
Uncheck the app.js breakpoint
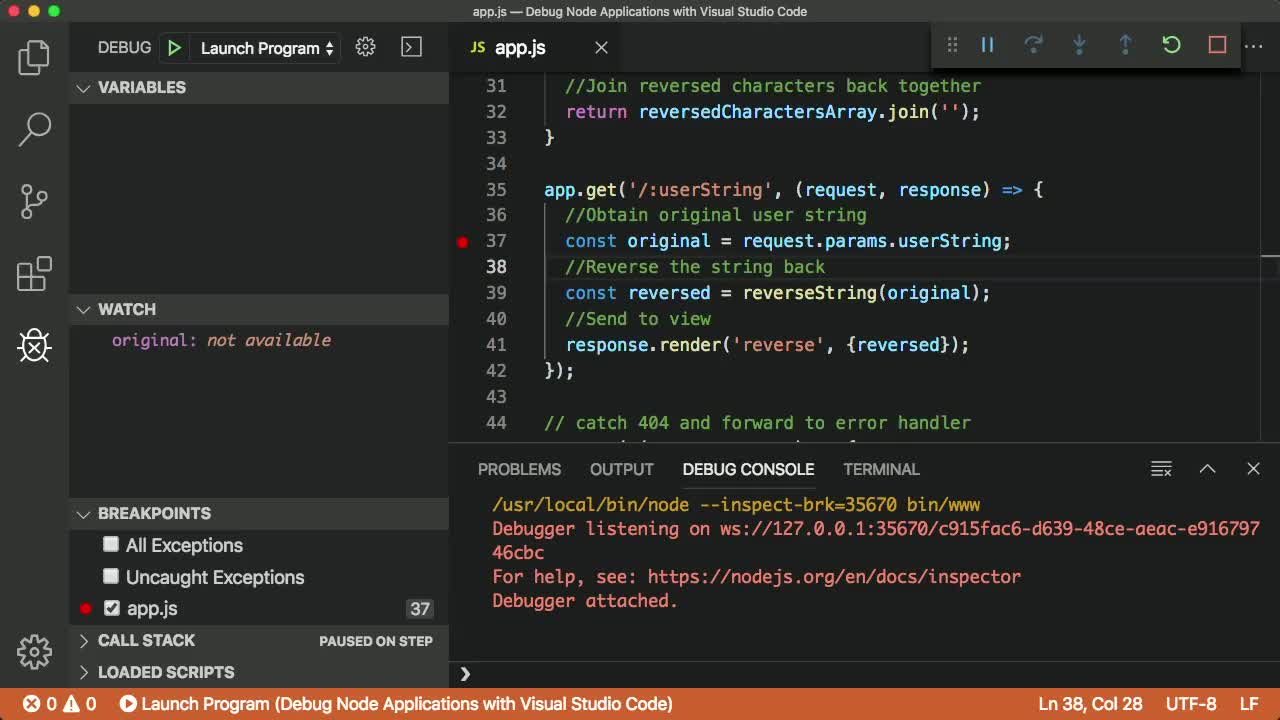pos(110,608)
